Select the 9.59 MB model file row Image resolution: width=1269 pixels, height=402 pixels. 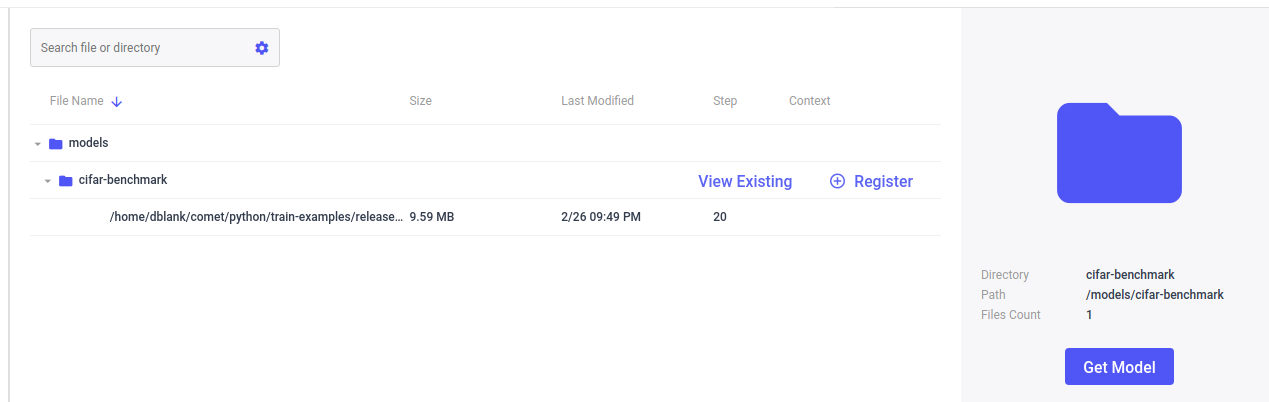pos(256,217)
